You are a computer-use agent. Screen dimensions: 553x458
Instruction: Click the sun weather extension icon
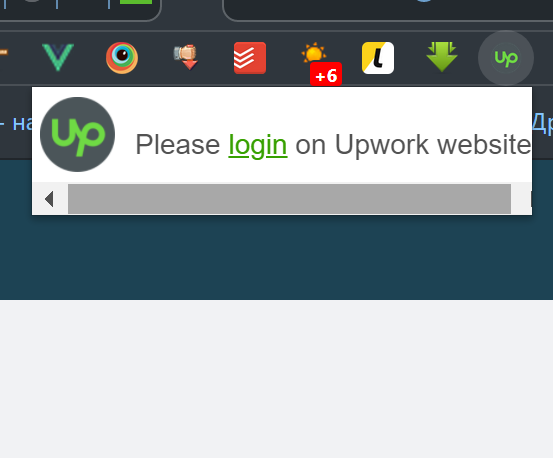click(314, 54)
